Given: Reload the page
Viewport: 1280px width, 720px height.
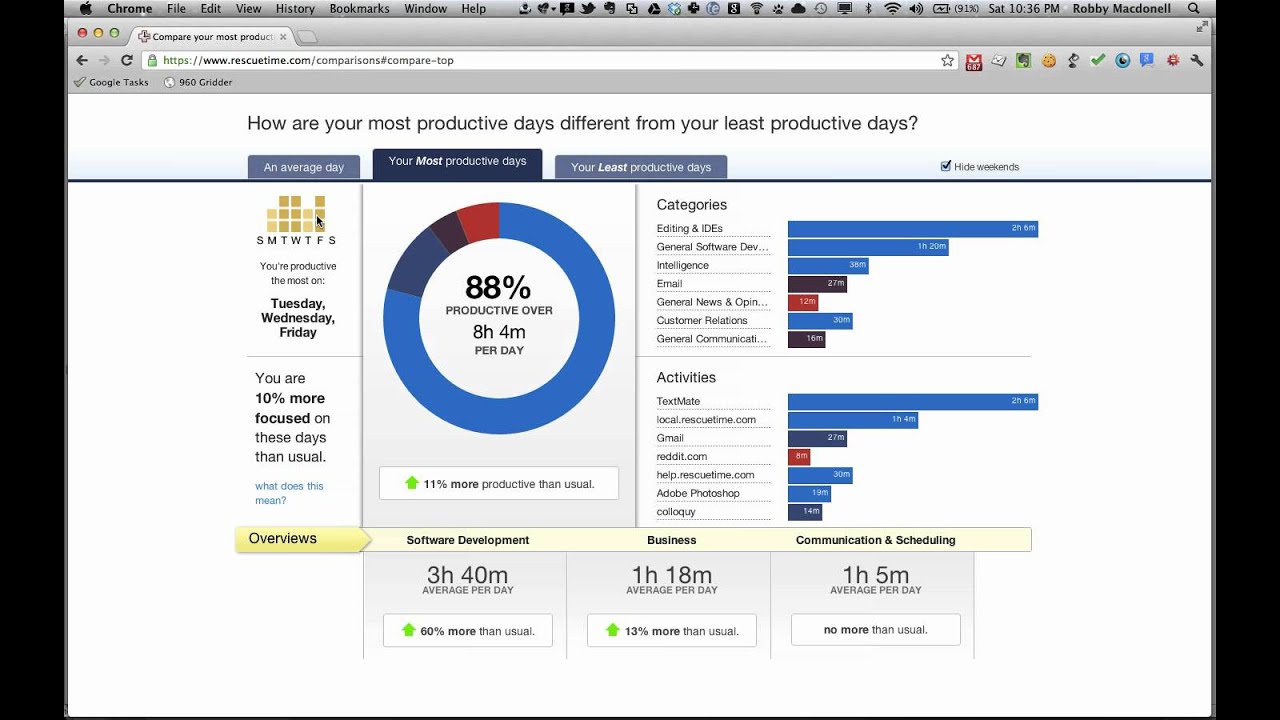Looking at the screenshot, I should [x=127, y=60].
